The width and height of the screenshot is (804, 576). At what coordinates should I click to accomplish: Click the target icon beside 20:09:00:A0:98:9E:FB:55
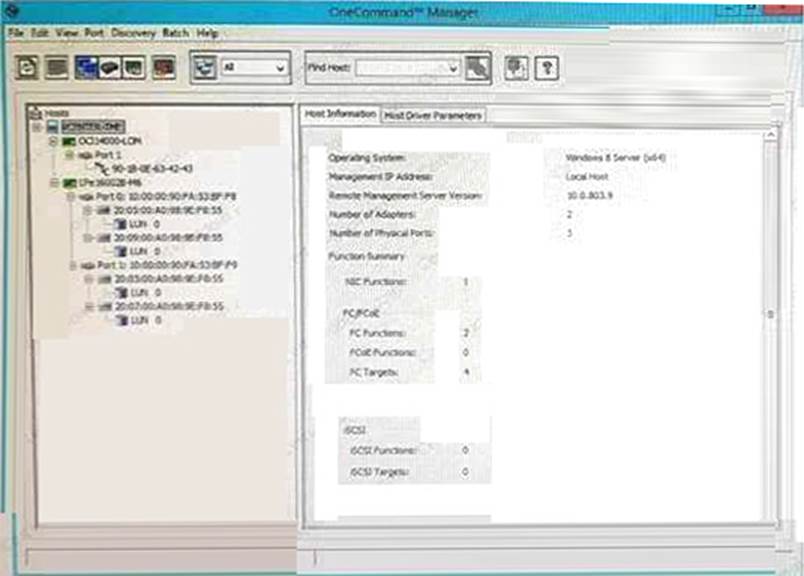[104, 238]
